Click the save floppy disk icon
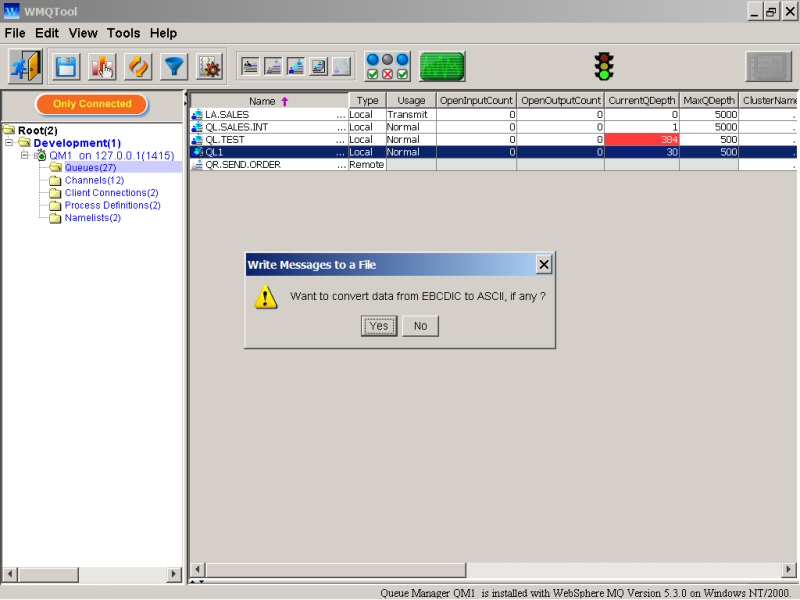The image size is (800, 600). 66,67
